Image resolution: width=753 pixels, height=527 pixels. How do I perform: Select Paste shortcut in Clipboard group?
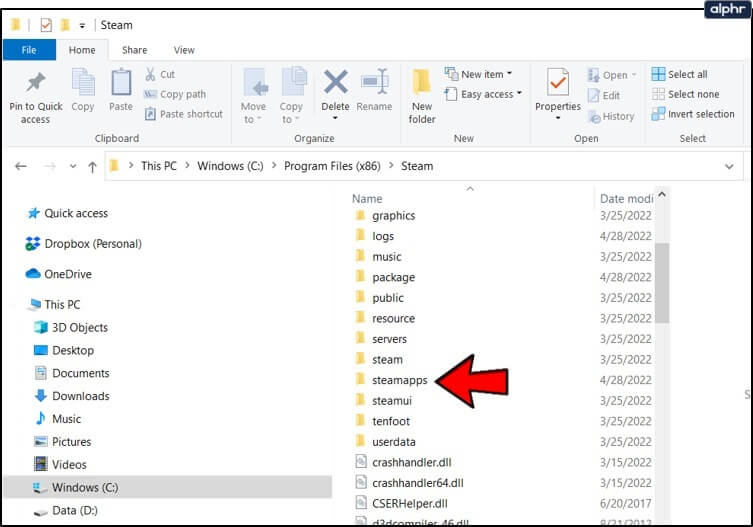point(184,114)
